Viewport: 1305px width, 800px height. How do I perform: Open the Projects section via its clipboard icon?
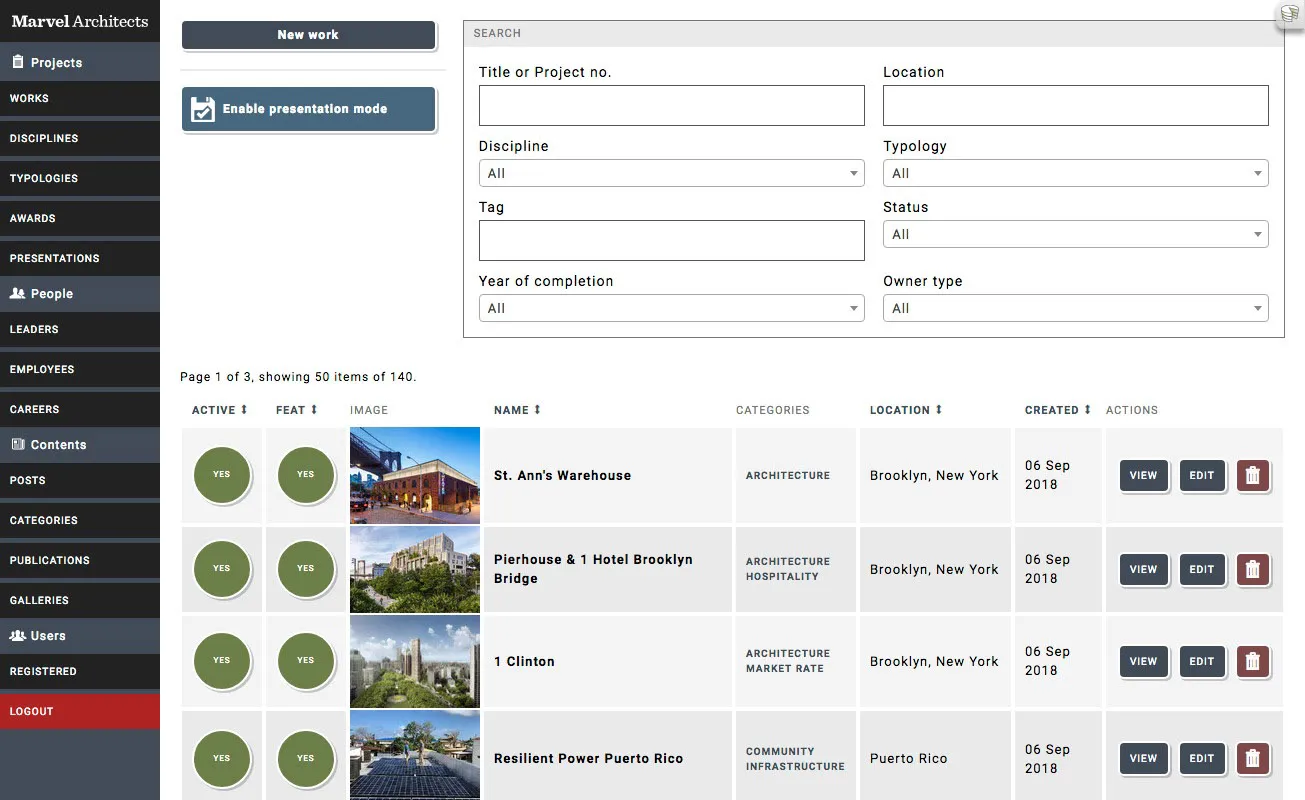[x=16, y=62]
